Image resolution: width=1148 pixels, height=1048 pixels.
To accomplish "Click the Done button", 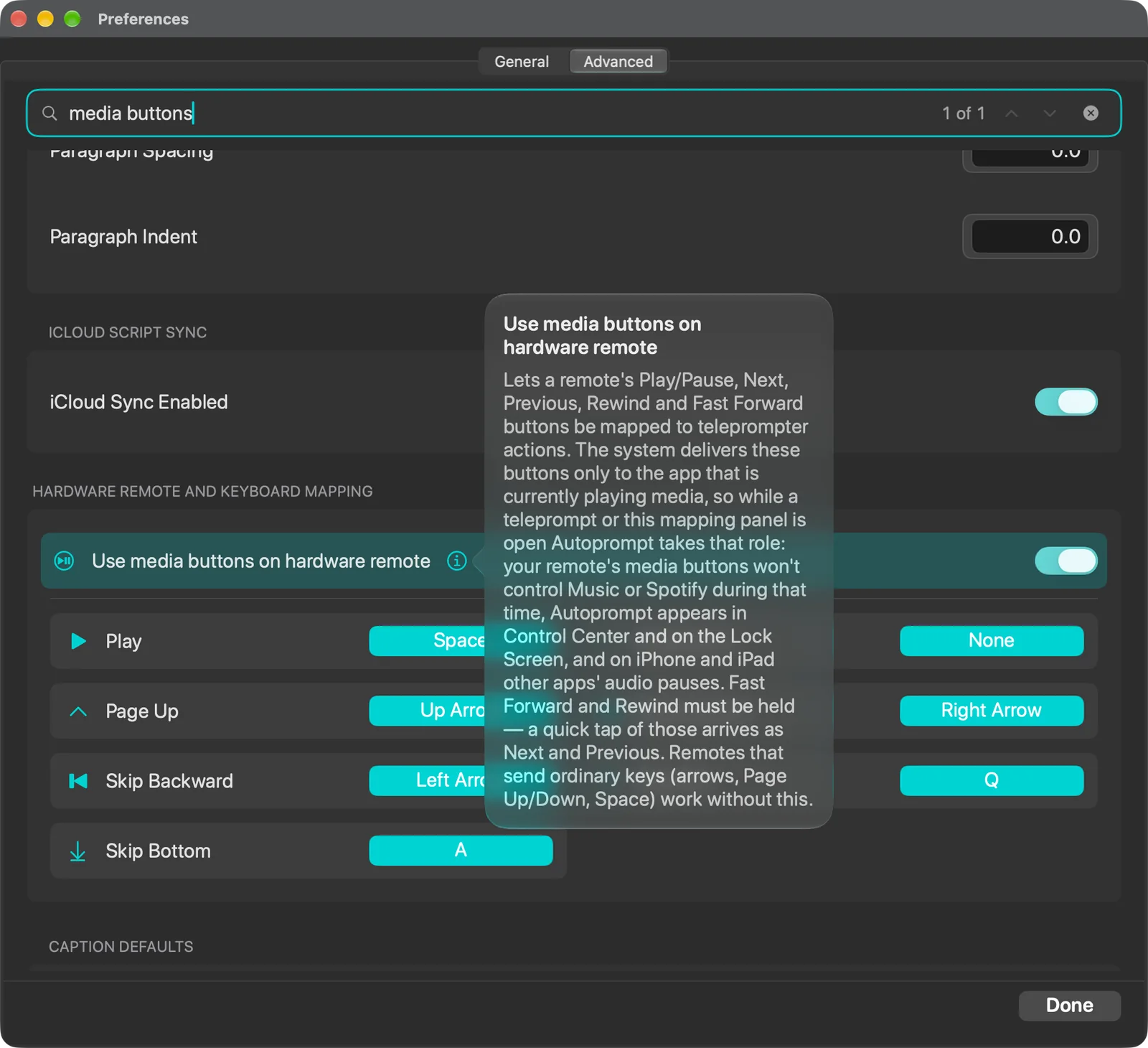I will [1069, 1006].
